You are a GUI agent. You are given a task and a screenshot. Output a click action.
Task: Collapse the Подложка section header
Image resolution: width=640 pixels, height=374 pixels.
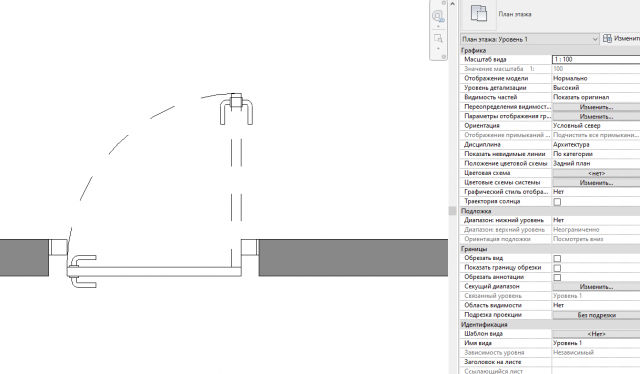pos(550,211)
